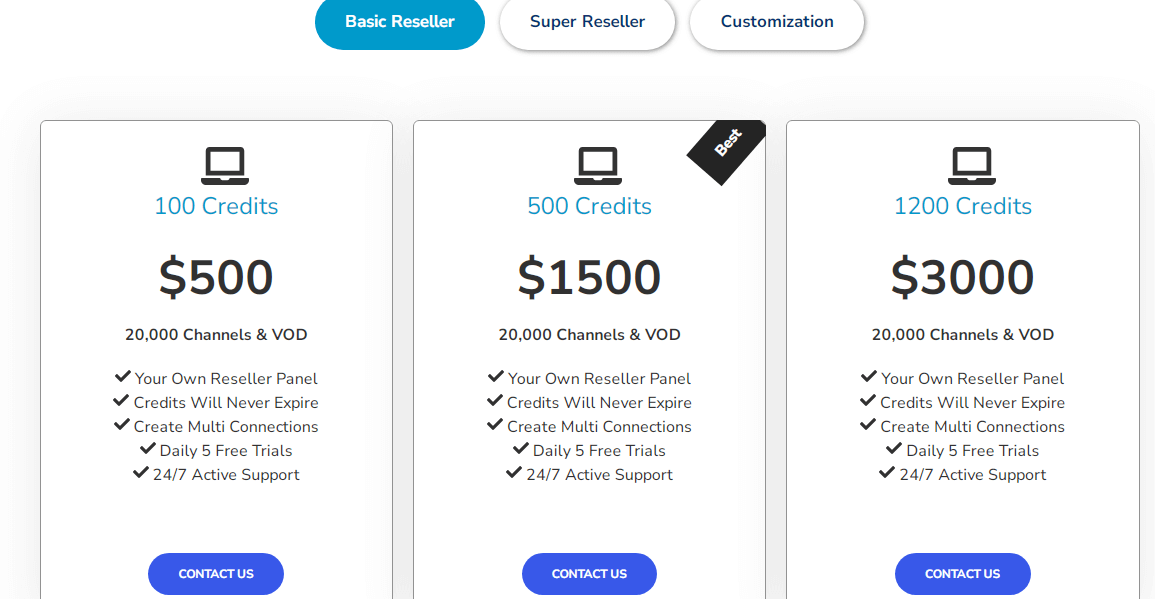Click the 1200 Credits plan title
This screenshot has width=1155, height=599.
[962, 206]
